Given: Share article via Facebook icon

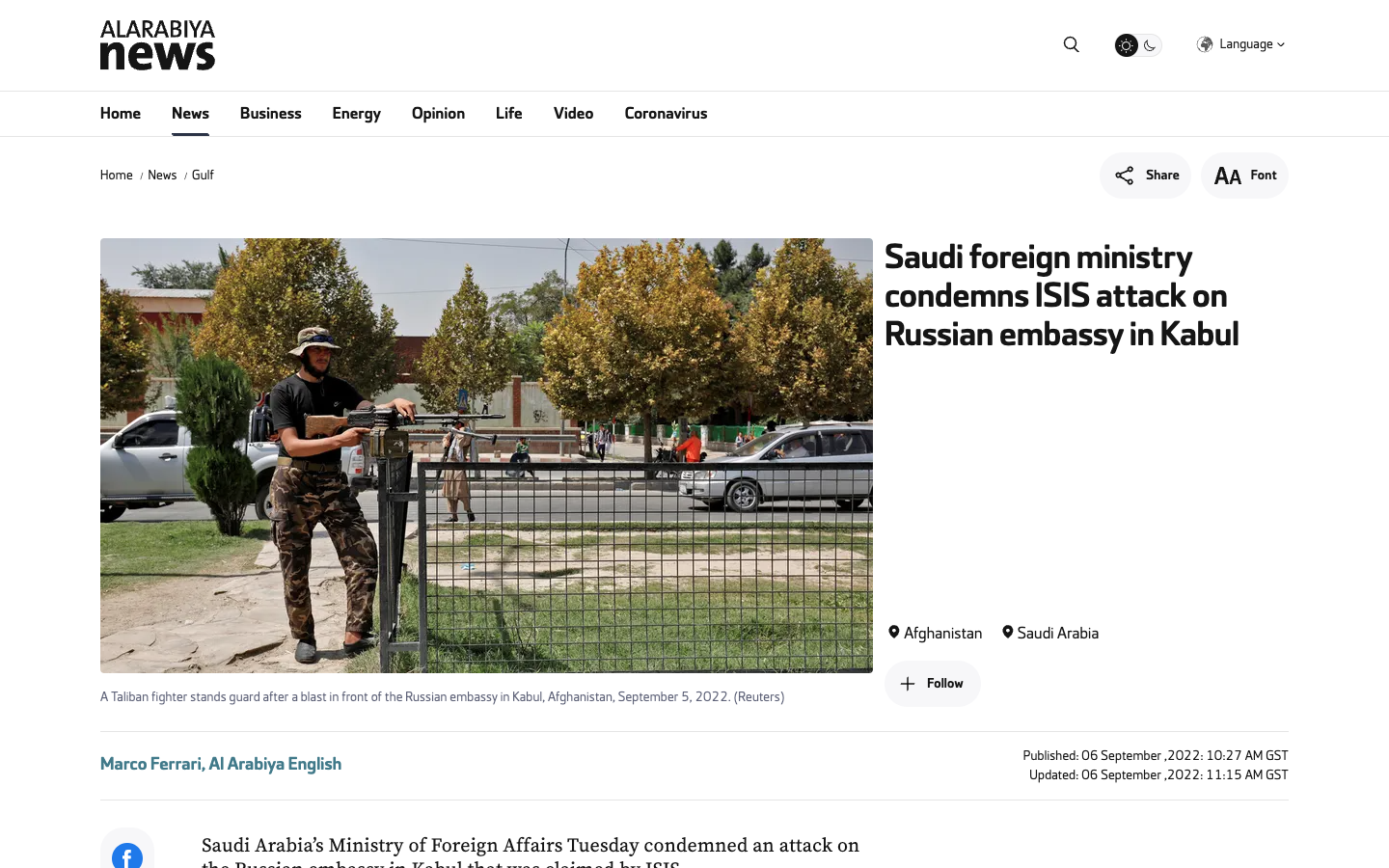Looking at the screenshot, I should point(127,854).
